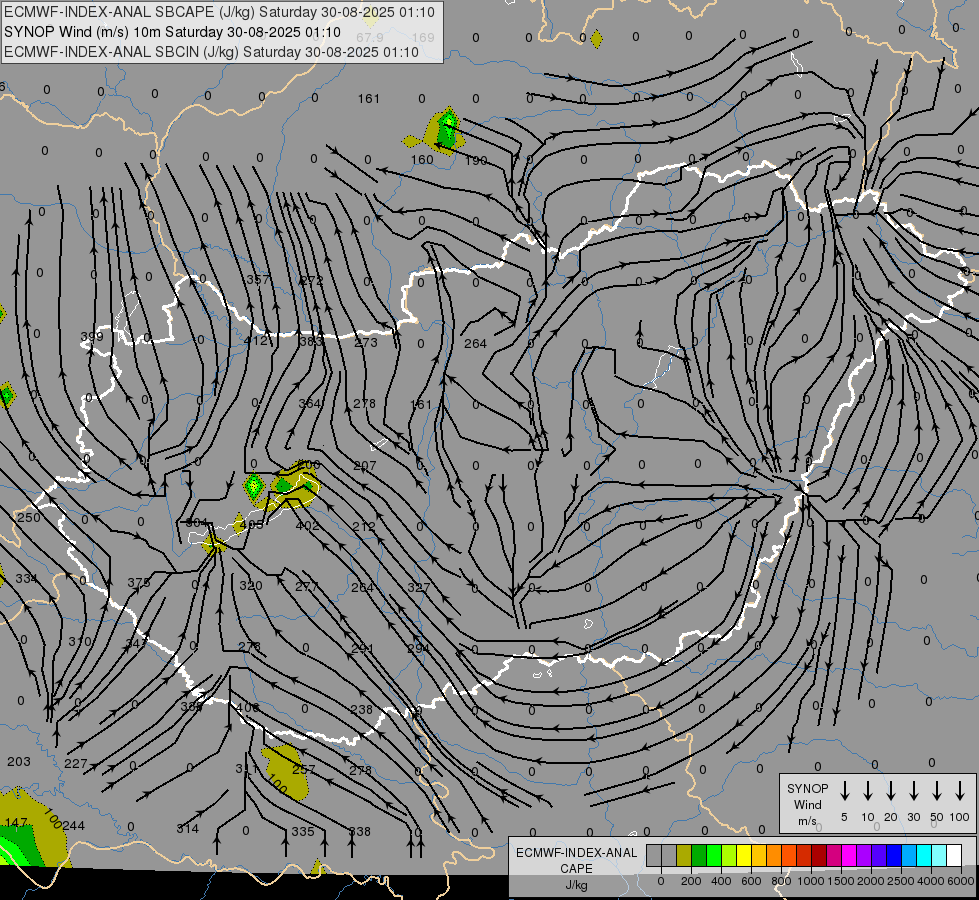
Task: Click the 1000 tick label in CAPE legend
Action: coord(810,881)
